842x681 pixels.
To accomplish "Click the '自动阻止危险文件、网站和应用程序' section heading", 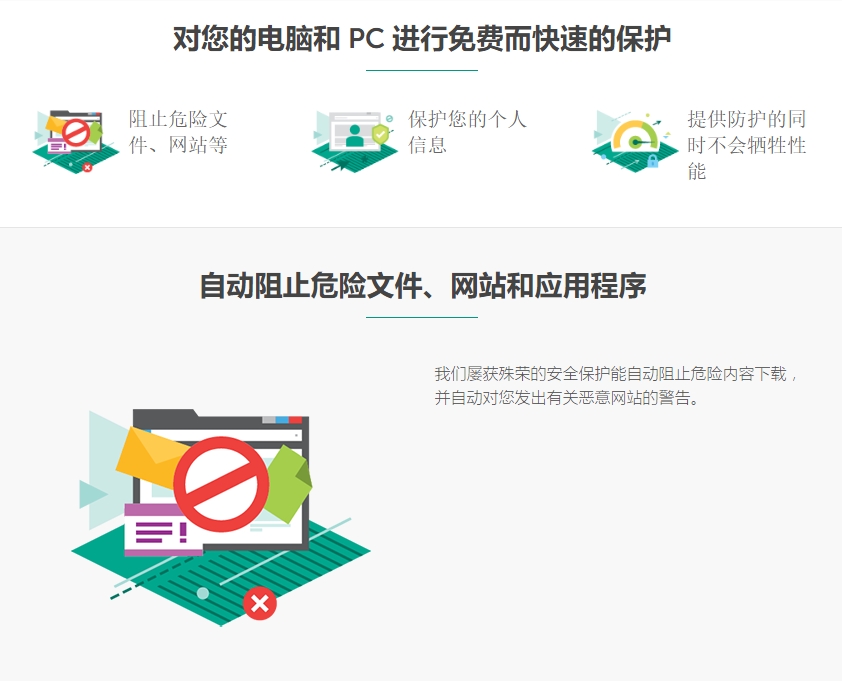I will pyautogui.click(x=423, y=285).
